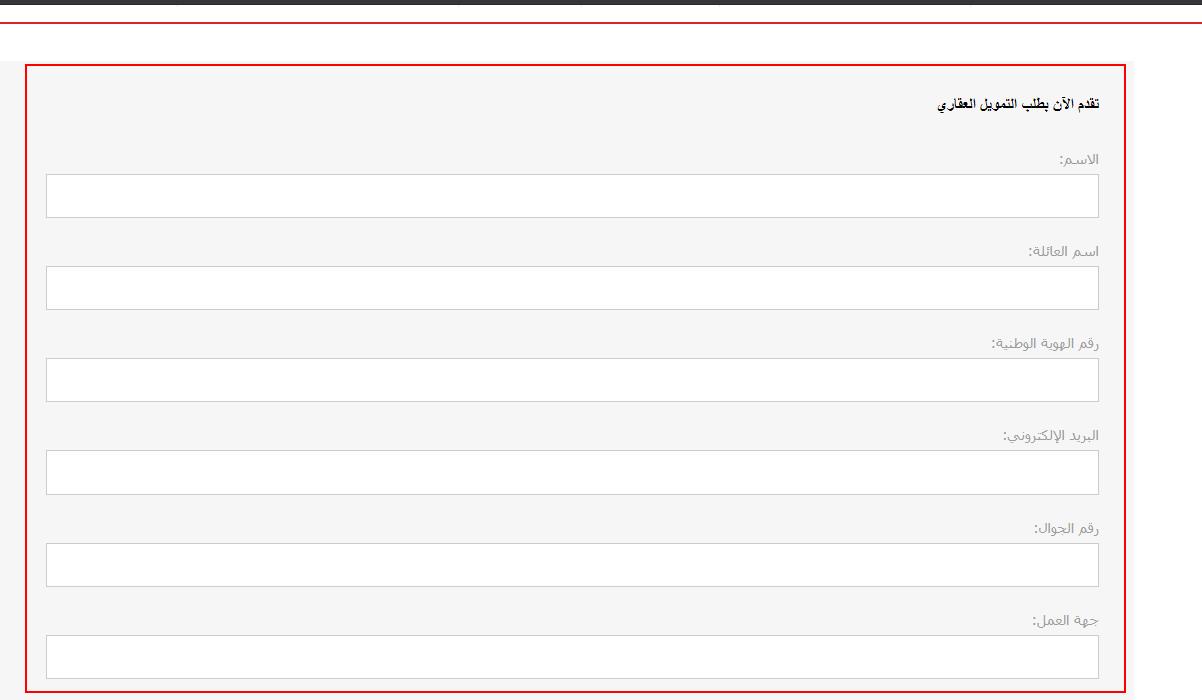Click the اسم العائلة: label text

tap(1063, 251)
